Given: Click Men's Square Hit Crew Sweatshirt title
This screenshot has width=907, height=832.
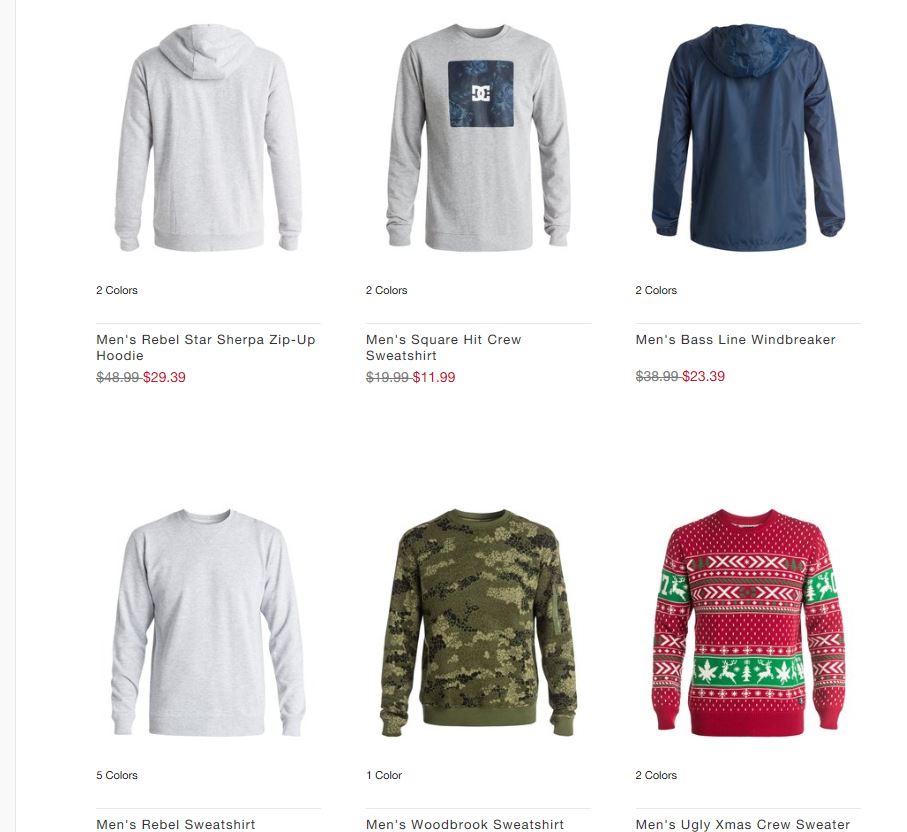Looking at the screenshot, I should click(x=444, y=347).
